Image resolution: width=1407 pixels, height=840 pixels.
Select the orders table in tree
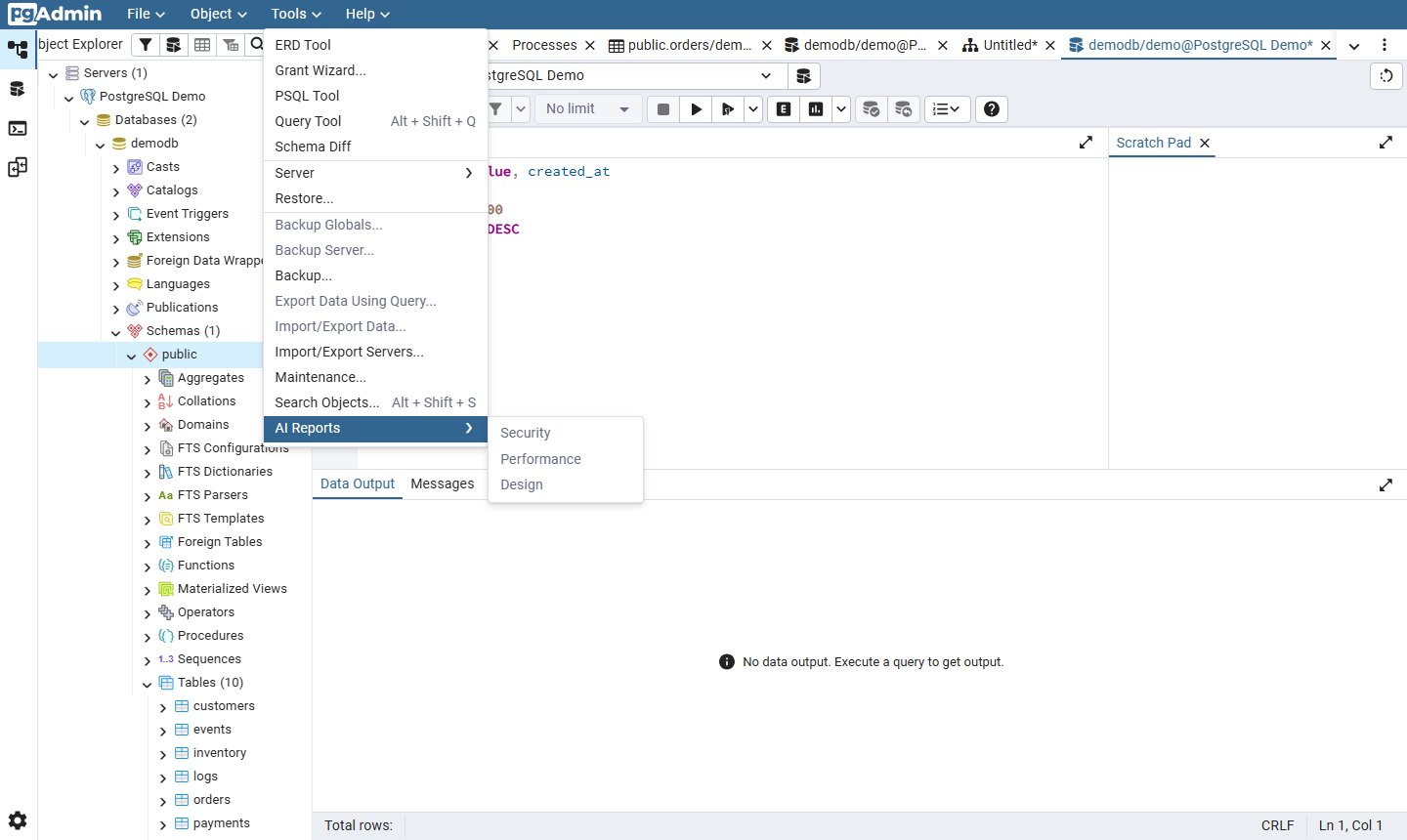(x=212, y=800)
